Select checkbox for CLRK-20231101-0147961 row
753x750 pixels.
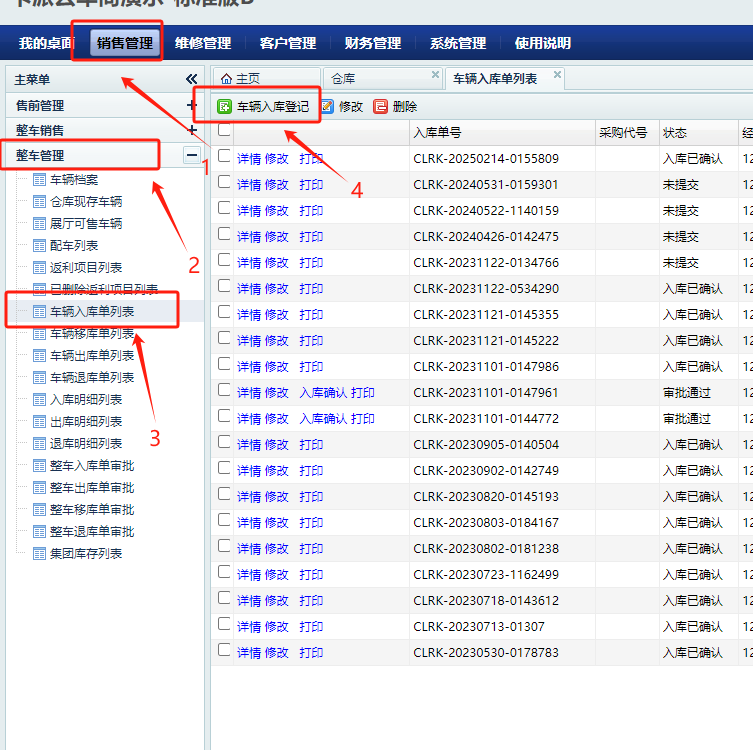point(224,391)
